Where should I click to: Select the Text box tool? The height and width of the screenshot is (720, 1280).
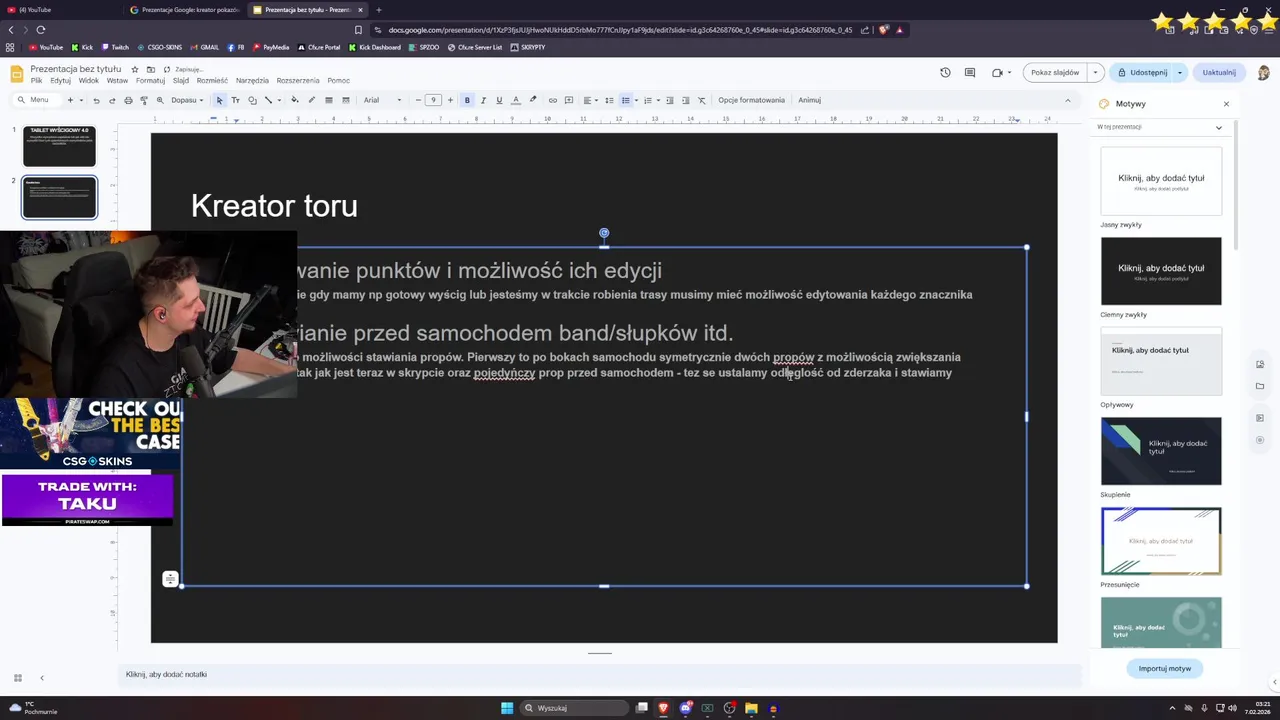point(235,100)
